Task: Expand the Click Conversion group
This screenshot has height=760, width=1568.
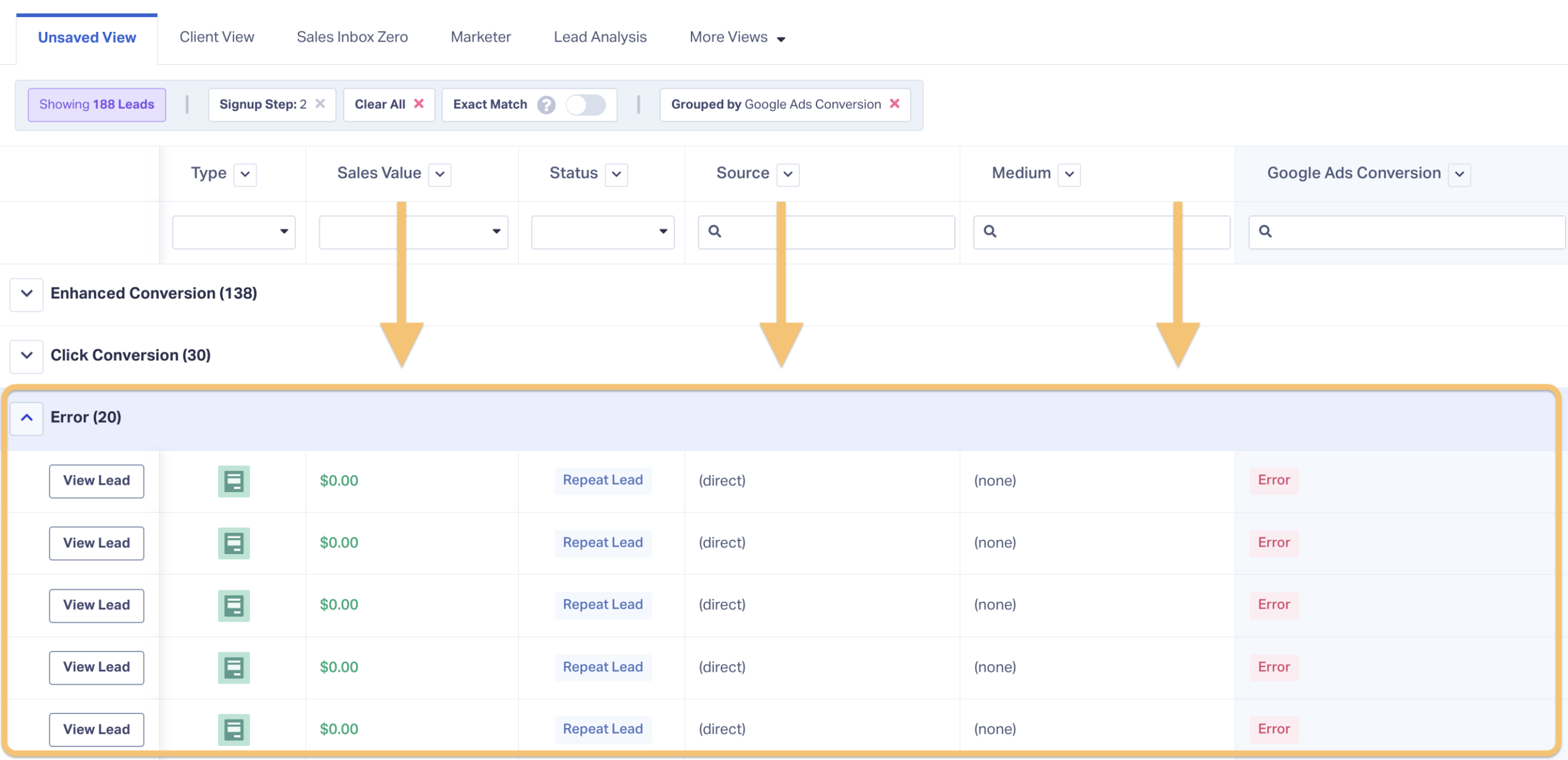Action: (26, 355)
